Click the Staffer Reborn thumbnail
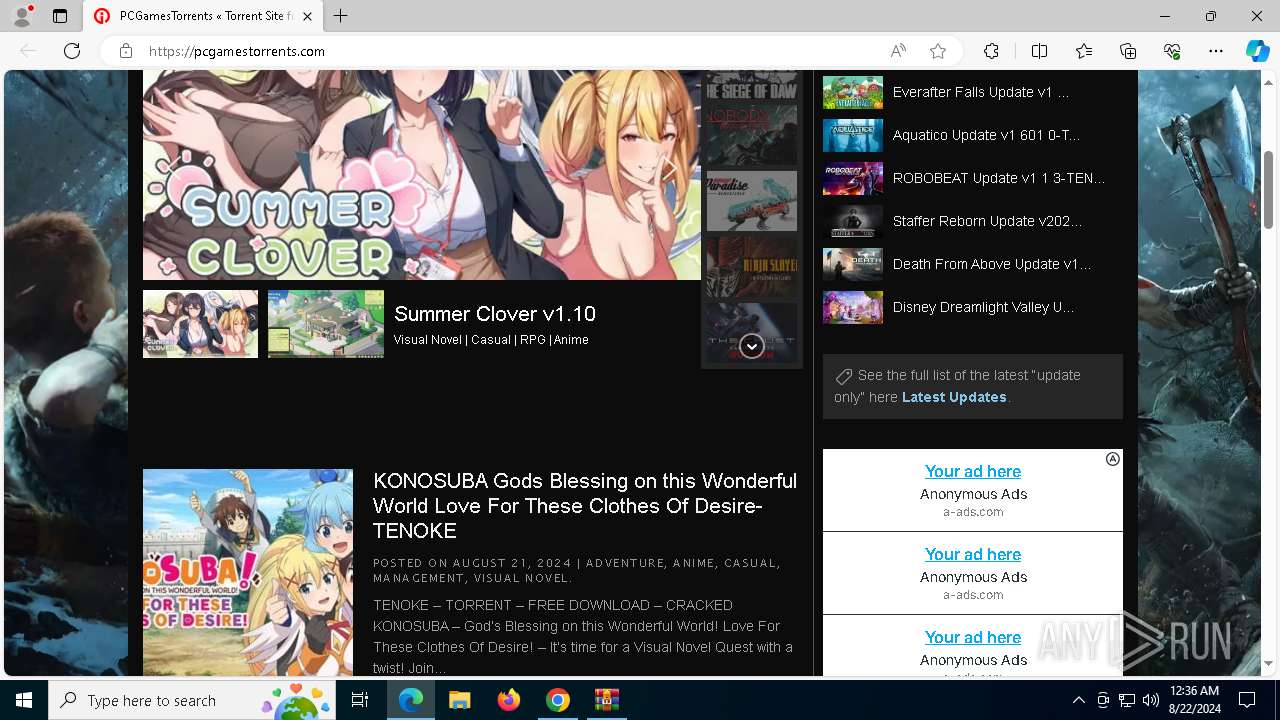Screen dimensions: 1280x720 coord(852,221)
